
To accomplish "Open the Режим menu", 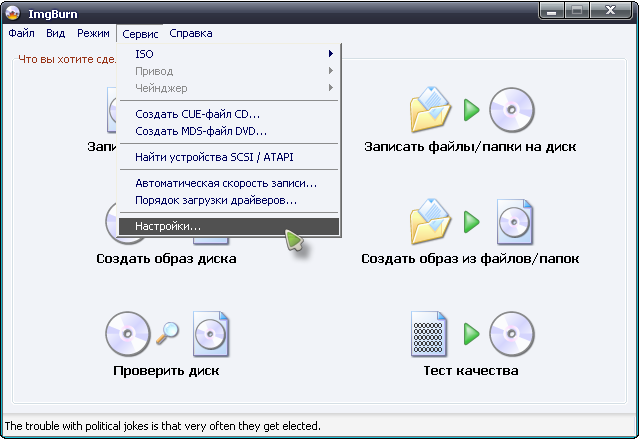I will 93,33.
